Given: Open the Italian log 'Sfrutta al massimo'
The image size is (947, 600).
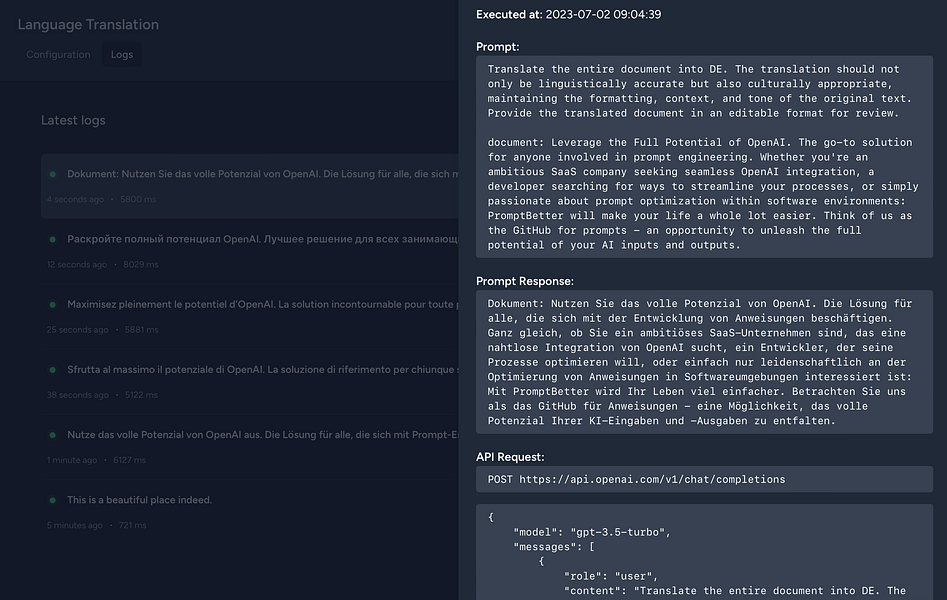Looking at the screenshot, I should tap(250, 381).
